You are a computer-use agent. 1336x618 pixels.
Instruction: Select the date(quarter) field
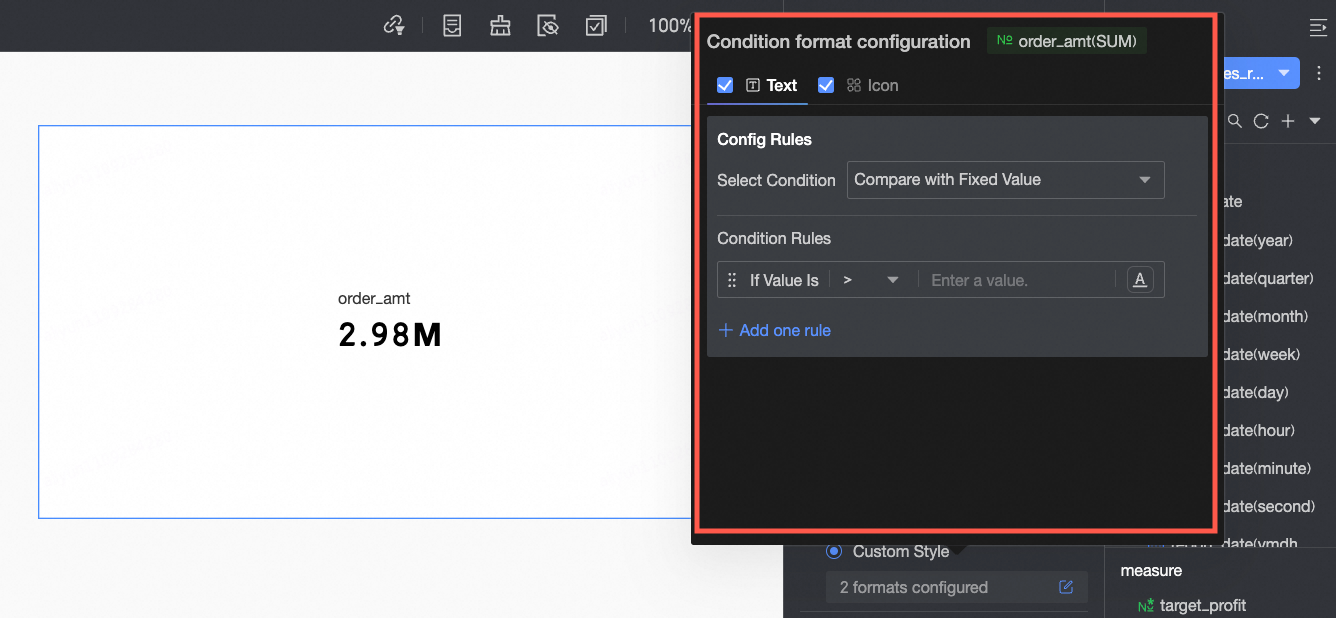pos(1268,278)
